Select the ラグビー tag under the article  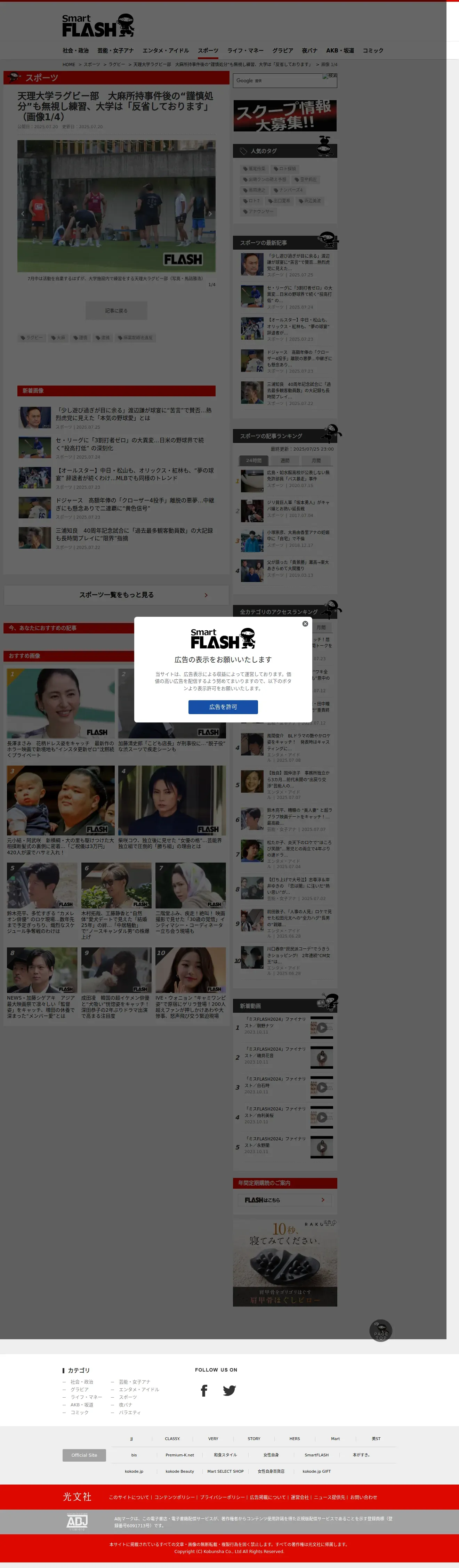[x=32, y=338]
